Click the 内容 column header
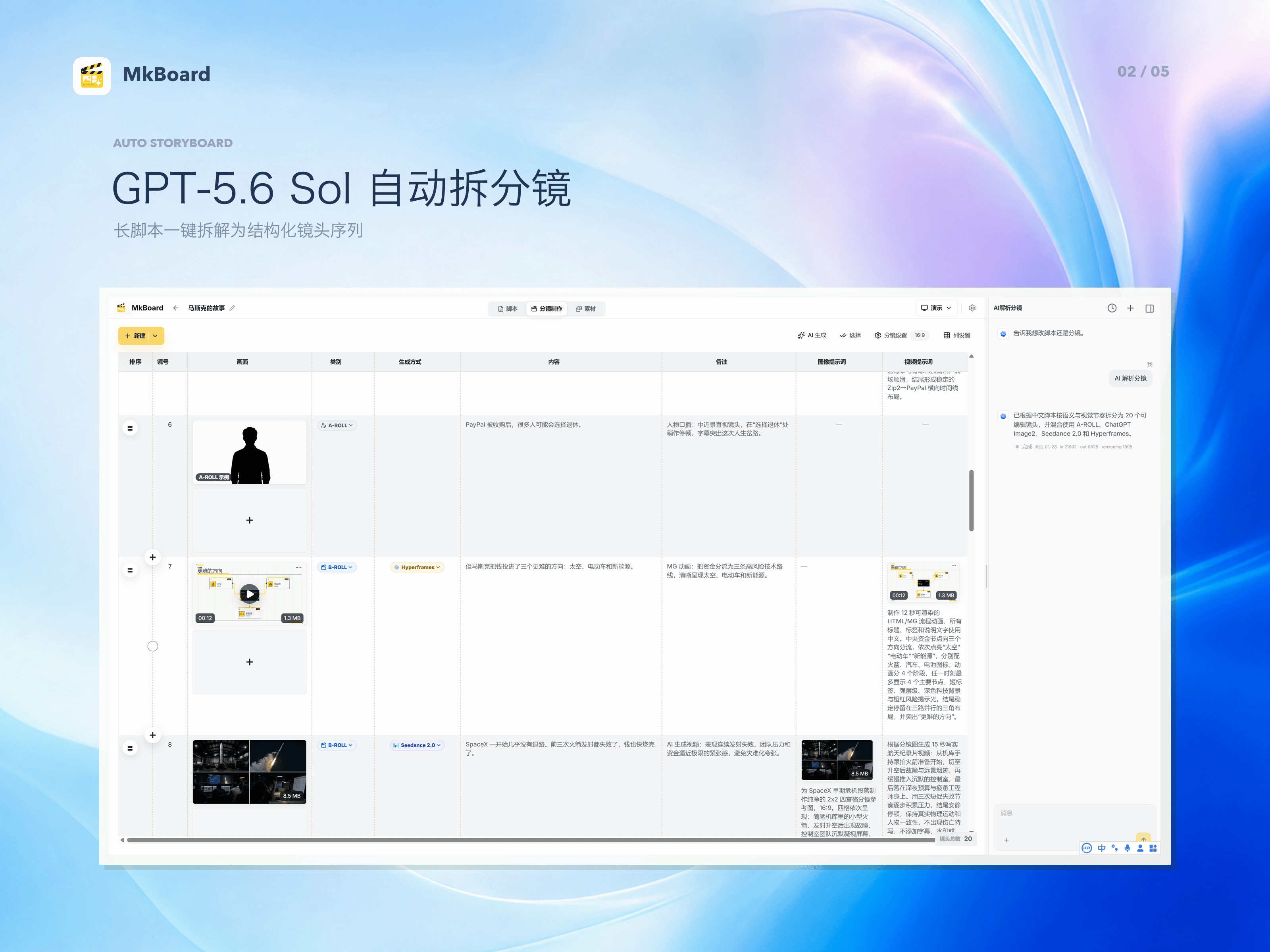Viewport: 1270px width, 952px height. click(x=554, y=362)
